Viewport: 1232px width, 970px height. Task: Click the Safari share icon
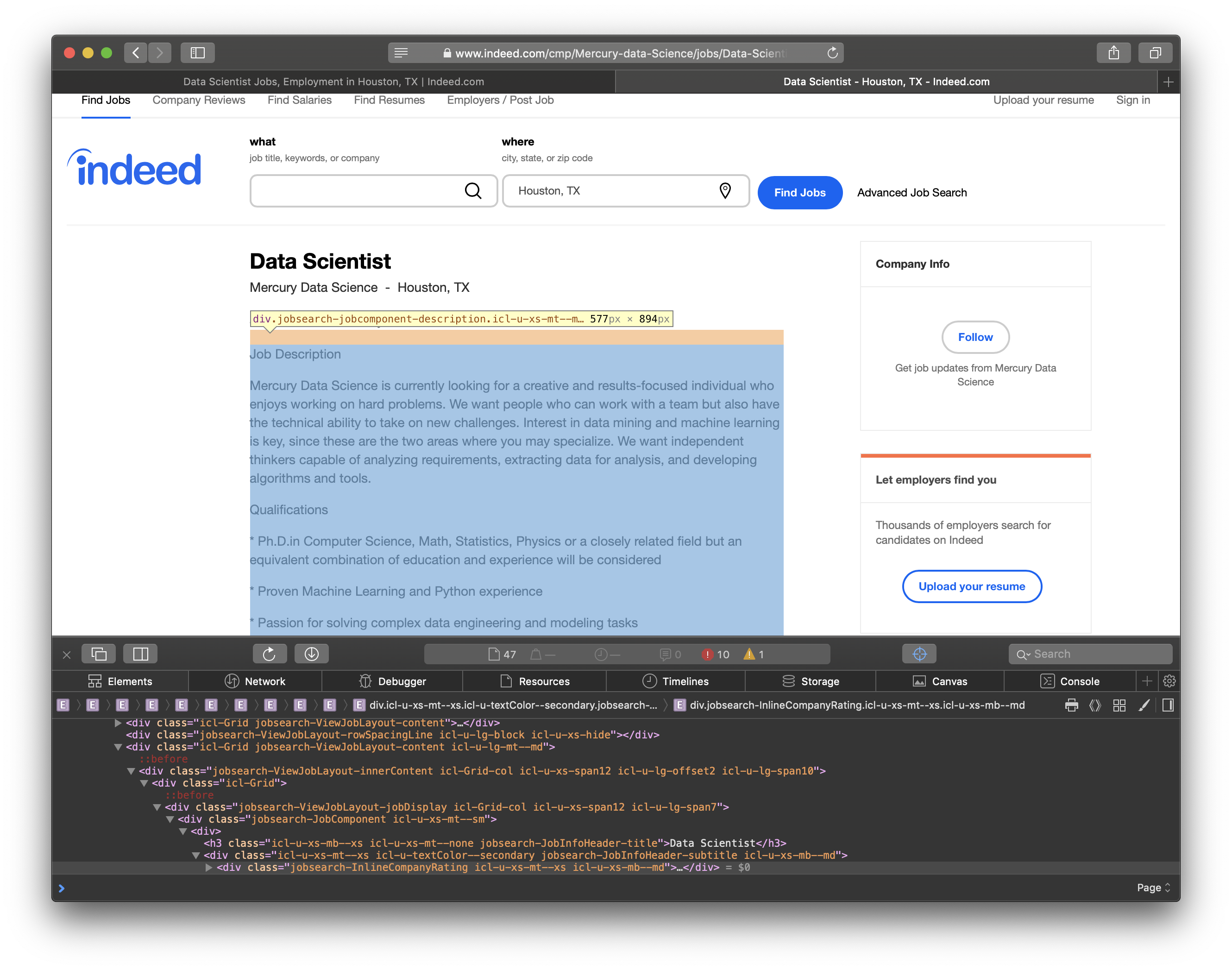click(1113, 53)
